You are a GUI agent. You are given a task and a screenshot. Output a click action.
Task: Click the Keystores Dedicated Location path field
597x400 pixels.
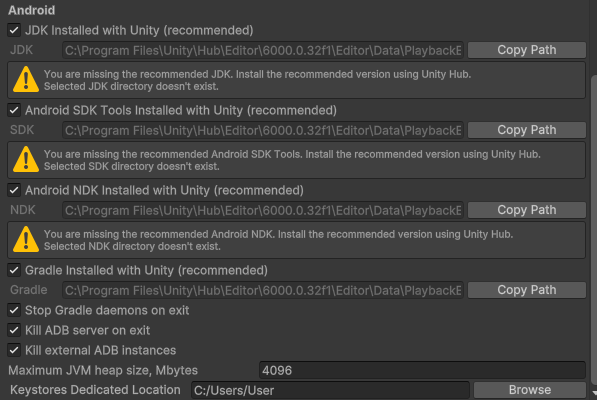[330, 390]
